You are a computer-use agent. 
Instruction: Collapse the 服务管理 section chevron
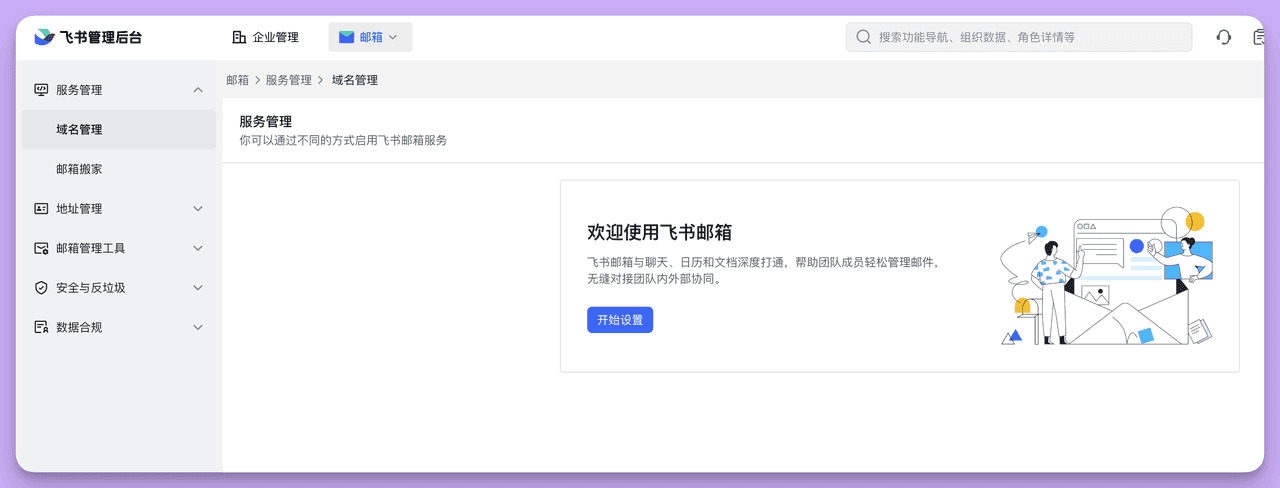pos(198,90)
